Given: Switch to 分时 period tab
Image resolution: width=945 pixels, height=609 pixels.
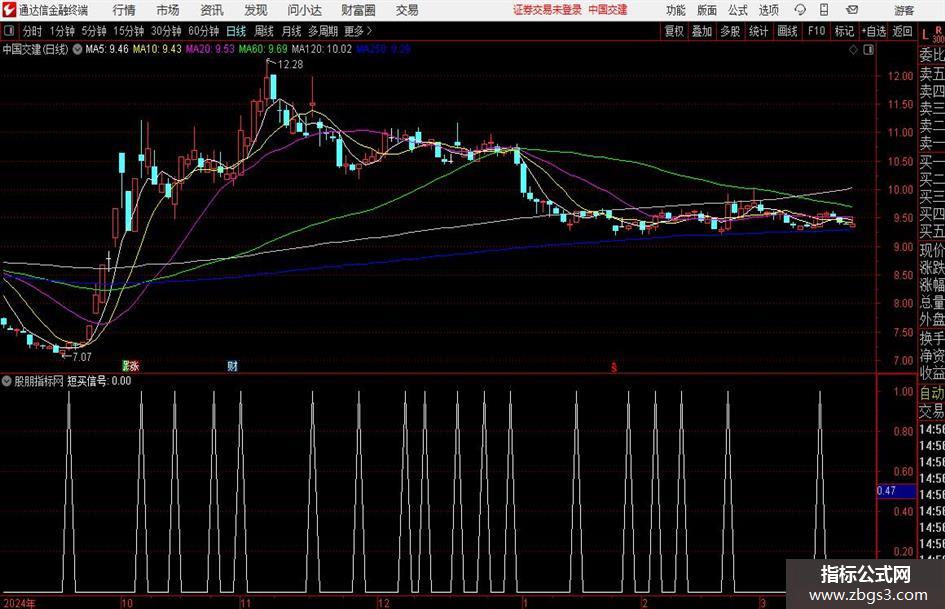Looking at the screenshot, I should [x=33, y=31].
